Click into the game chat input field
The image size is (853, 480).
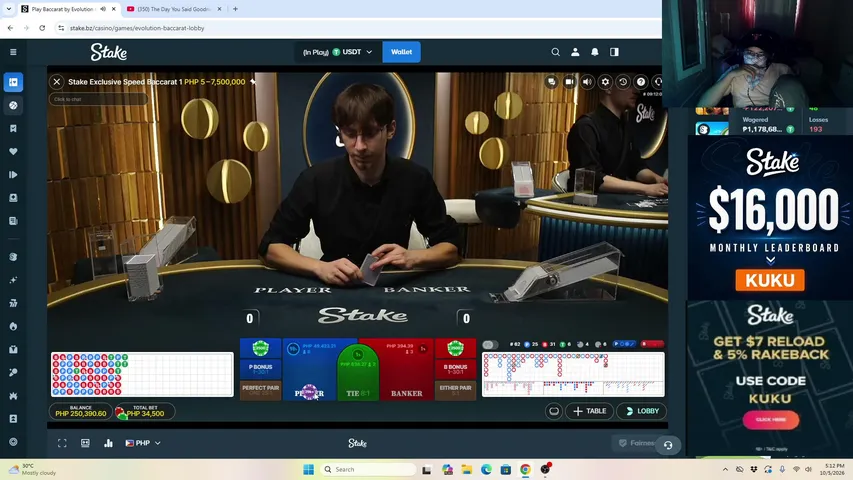point(98,99)
